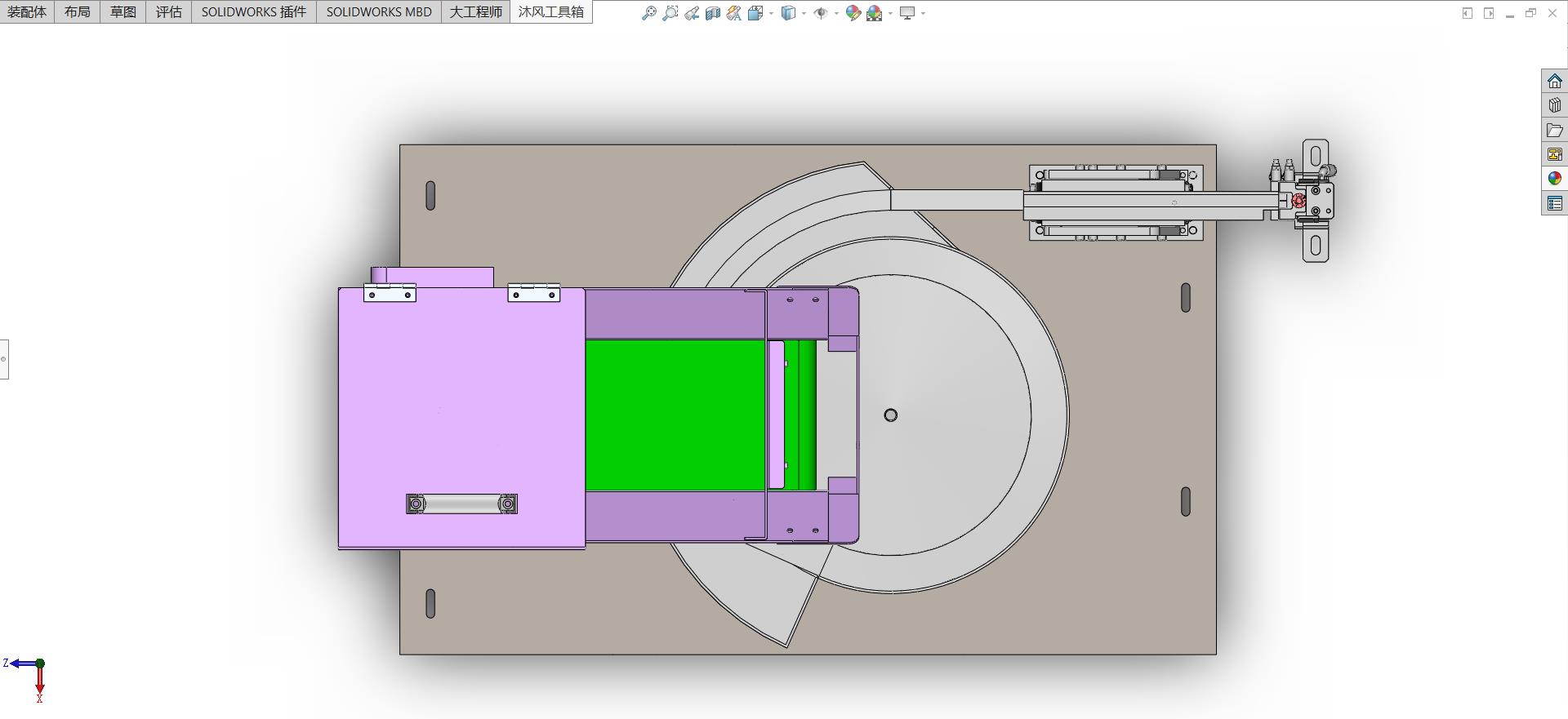Expand the Apply Scene dropdown arrow
The height and width of the screenshot is (719, 1568).
pos(890,13)
